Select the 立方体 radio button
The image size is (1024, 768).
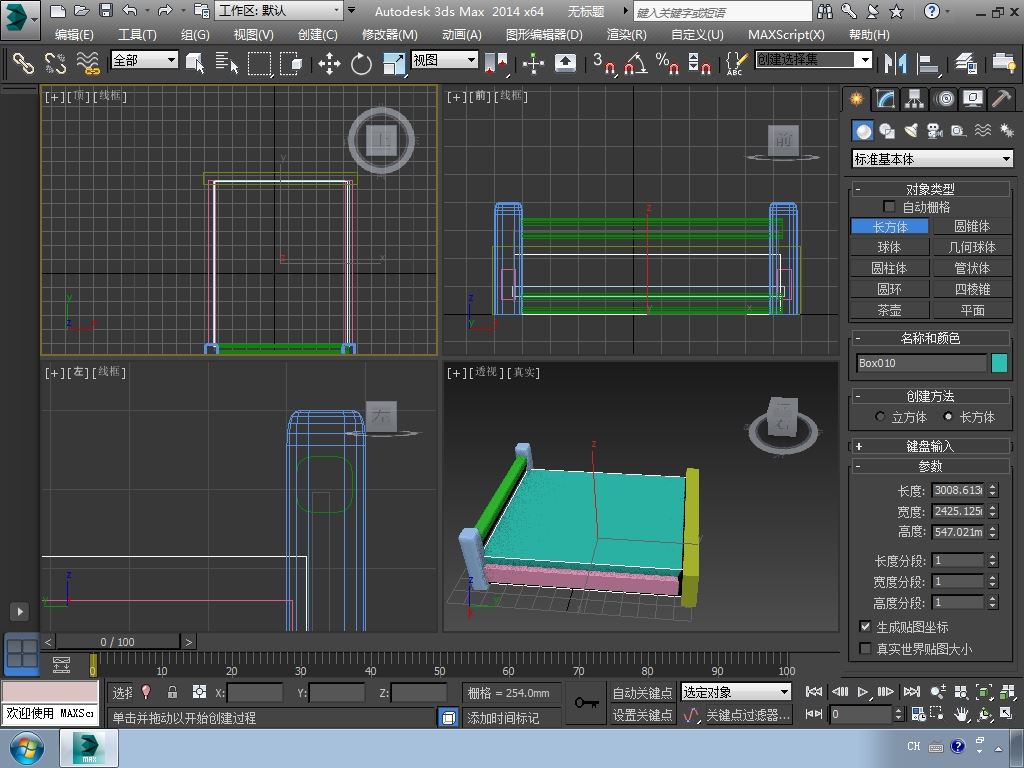[x=880, y=417]
